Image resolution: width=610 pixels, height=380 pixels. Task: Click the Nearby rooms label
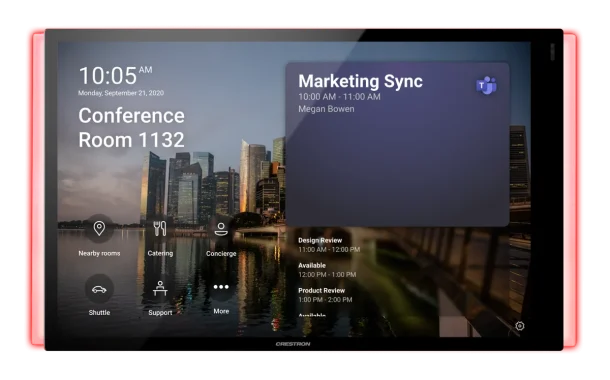pos(99,253)
